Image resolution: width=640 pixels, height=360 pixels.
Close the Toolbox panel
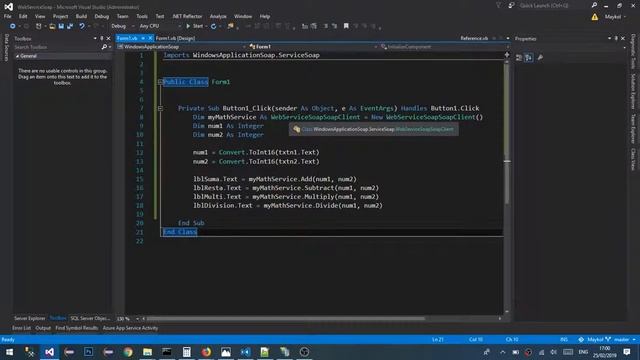(108, 38)
